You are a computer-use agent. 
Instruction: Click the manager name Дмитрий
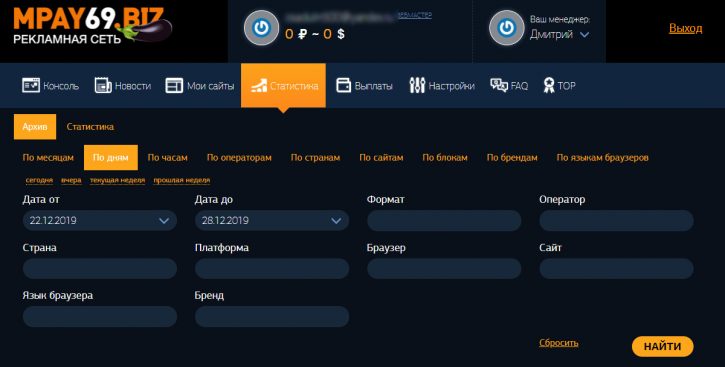click(551, 35)
